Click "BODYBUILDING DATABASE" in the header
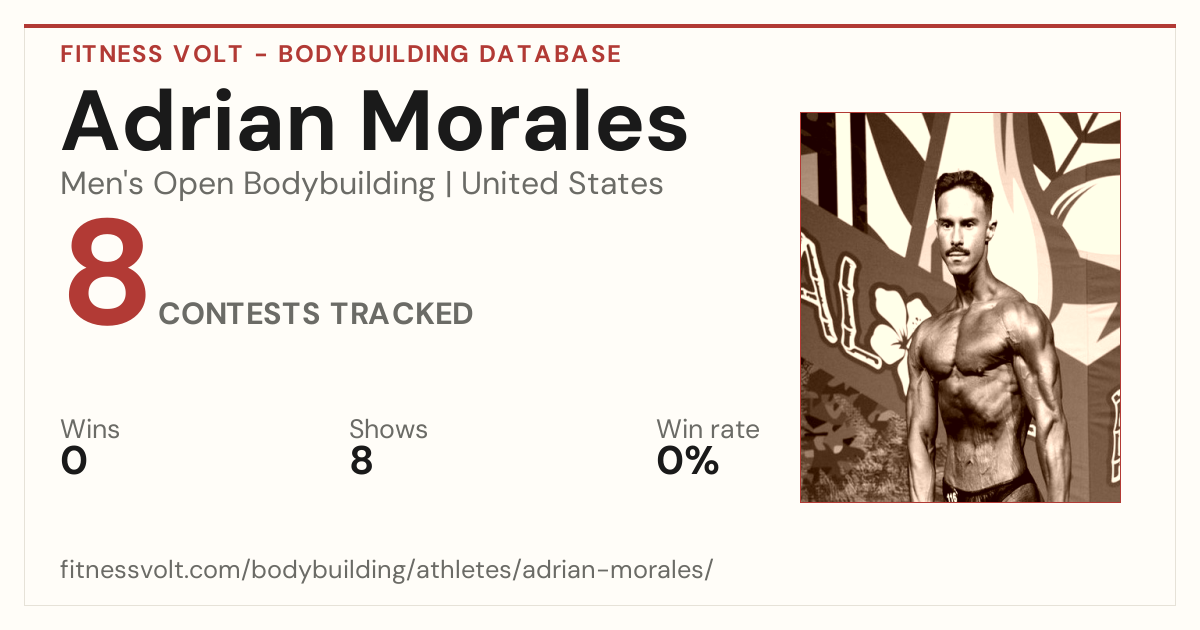The image size is (1200, 630). 450,54
